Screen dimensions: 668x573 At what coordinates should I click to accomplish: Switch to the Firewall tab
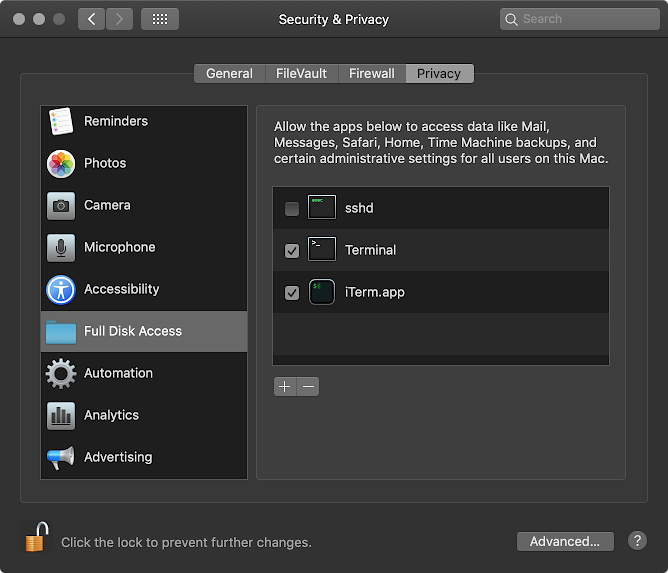372,74
